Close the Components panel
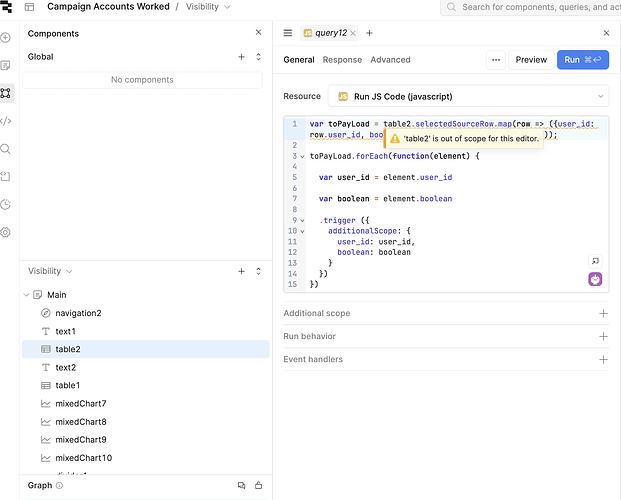Viewport: 621px width, 500px height. [258, 32]
